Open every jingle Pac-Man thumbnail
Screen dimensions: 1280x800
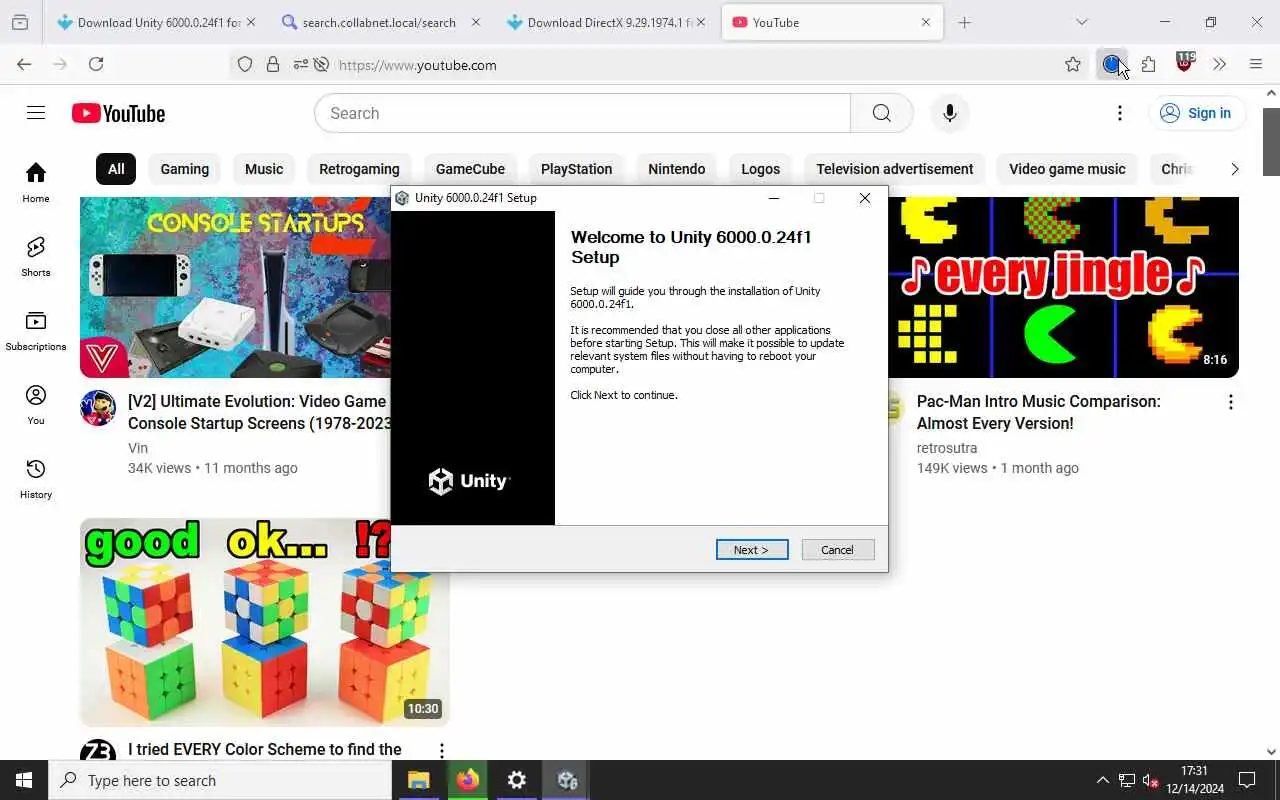(x=1063, y=287)
